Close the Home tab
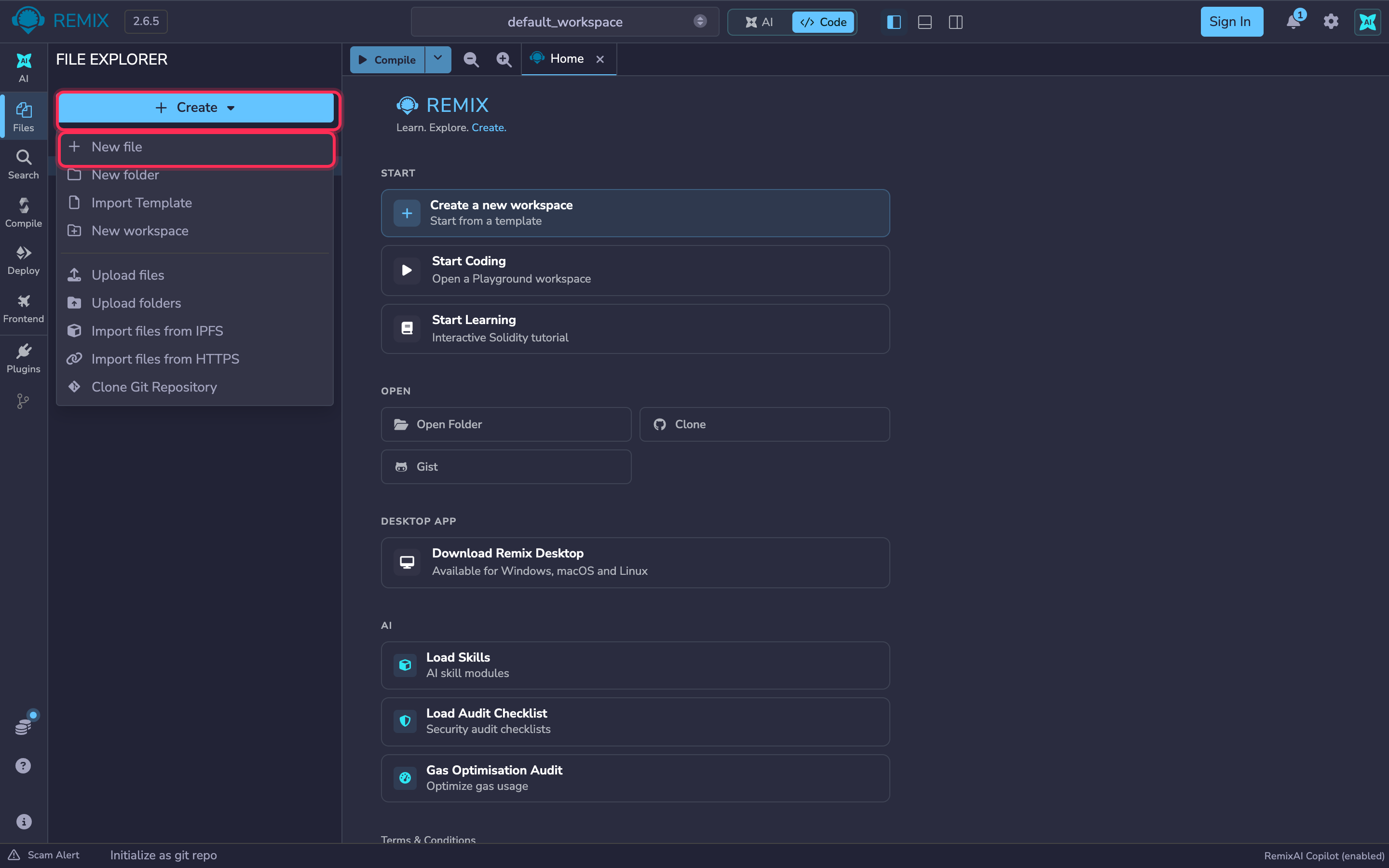1389x868 pixels. coord(600,59)
